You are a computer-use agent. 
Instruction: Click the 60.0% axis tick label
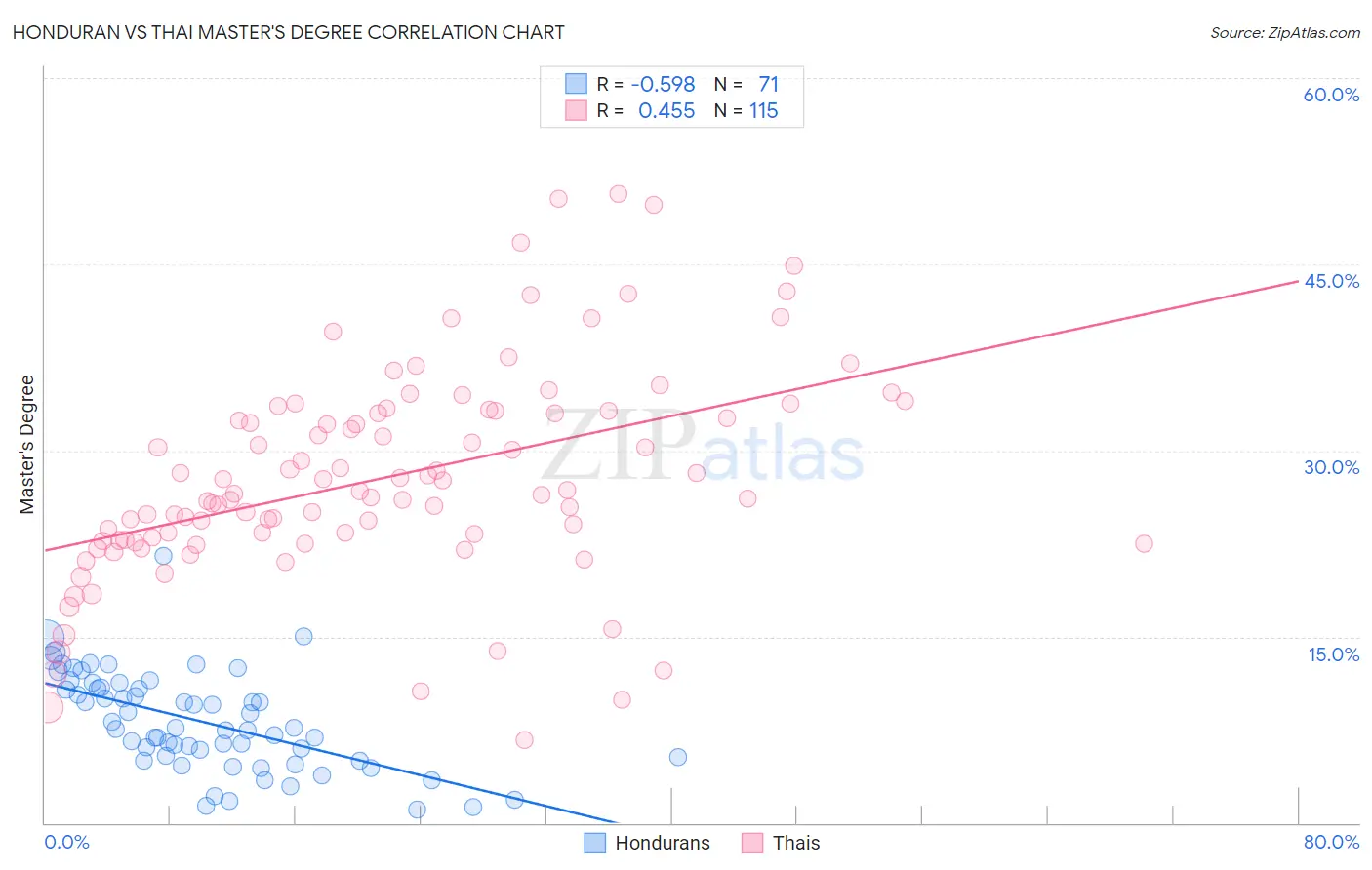(x=1331, y=95)
